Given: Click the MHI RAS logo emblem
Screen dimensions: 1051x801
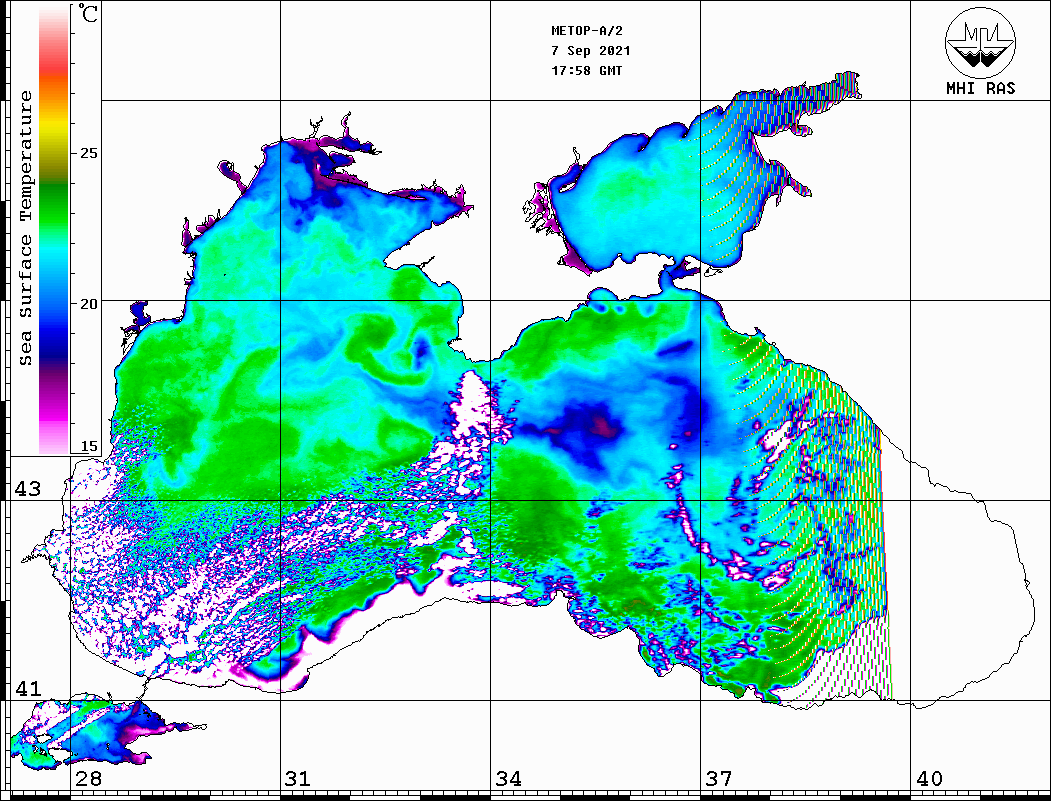Looking at the screenshot, I should [981, 43].
